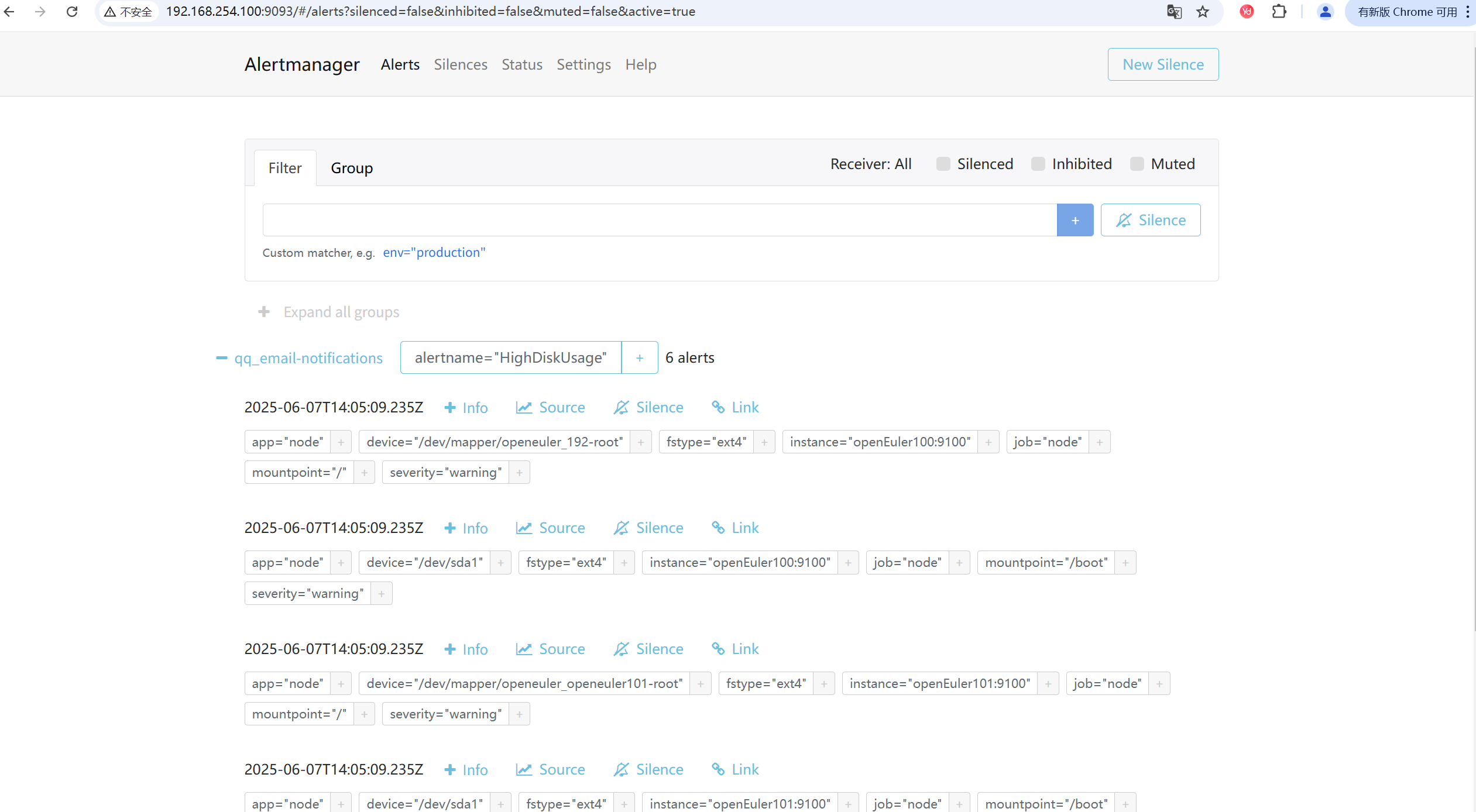Click the env="production" example matcher link
Viewport: 1476px width, 812px height.
pos(434,252)
